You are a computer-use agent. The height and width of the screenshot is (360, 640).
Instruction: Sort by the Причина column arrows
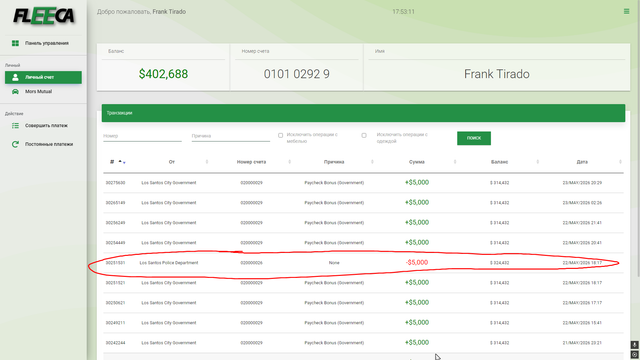coord(372,162)
